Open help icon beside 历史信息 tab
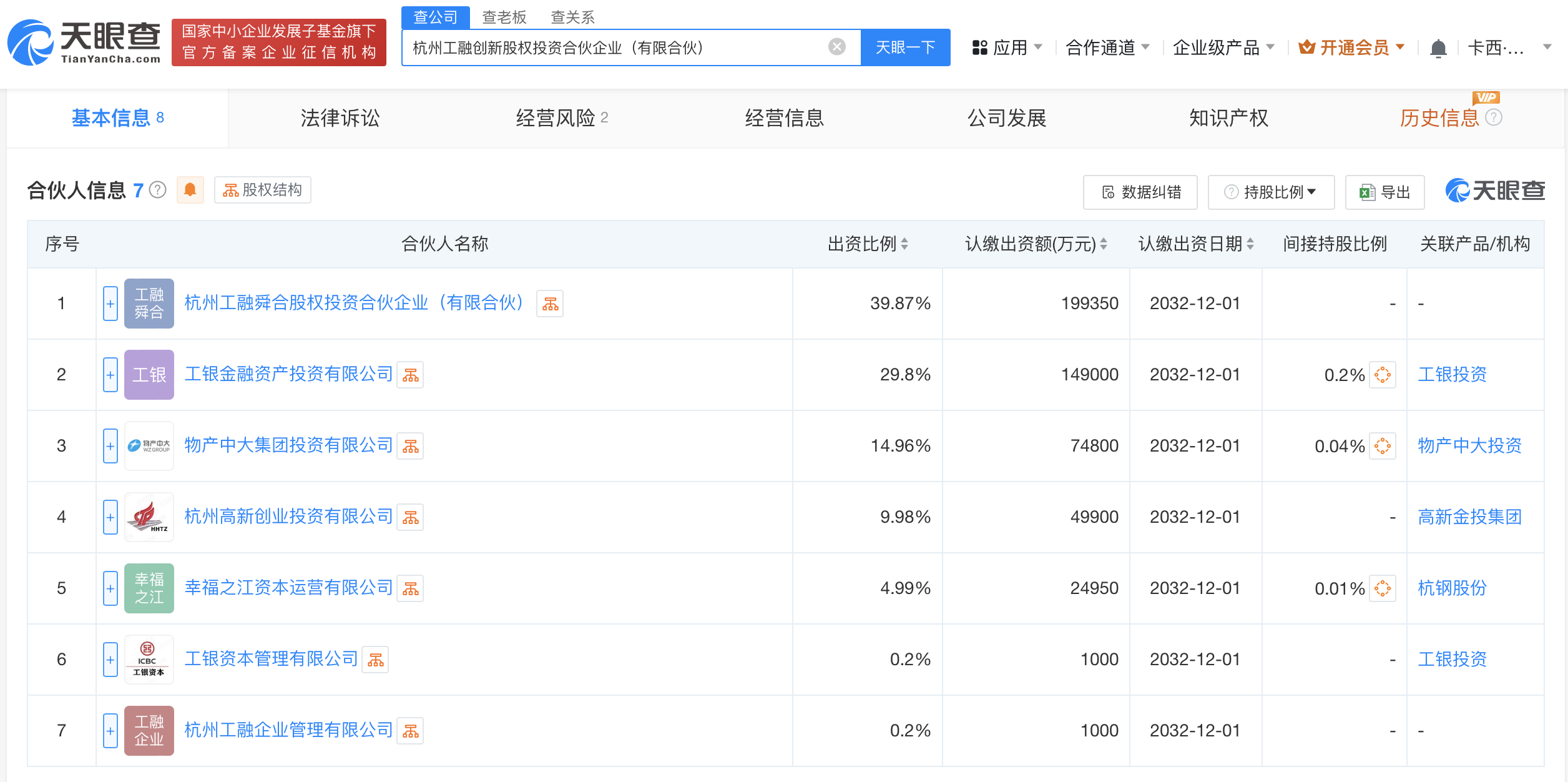The image size is (1568, 782). [x=1494, y=117]
